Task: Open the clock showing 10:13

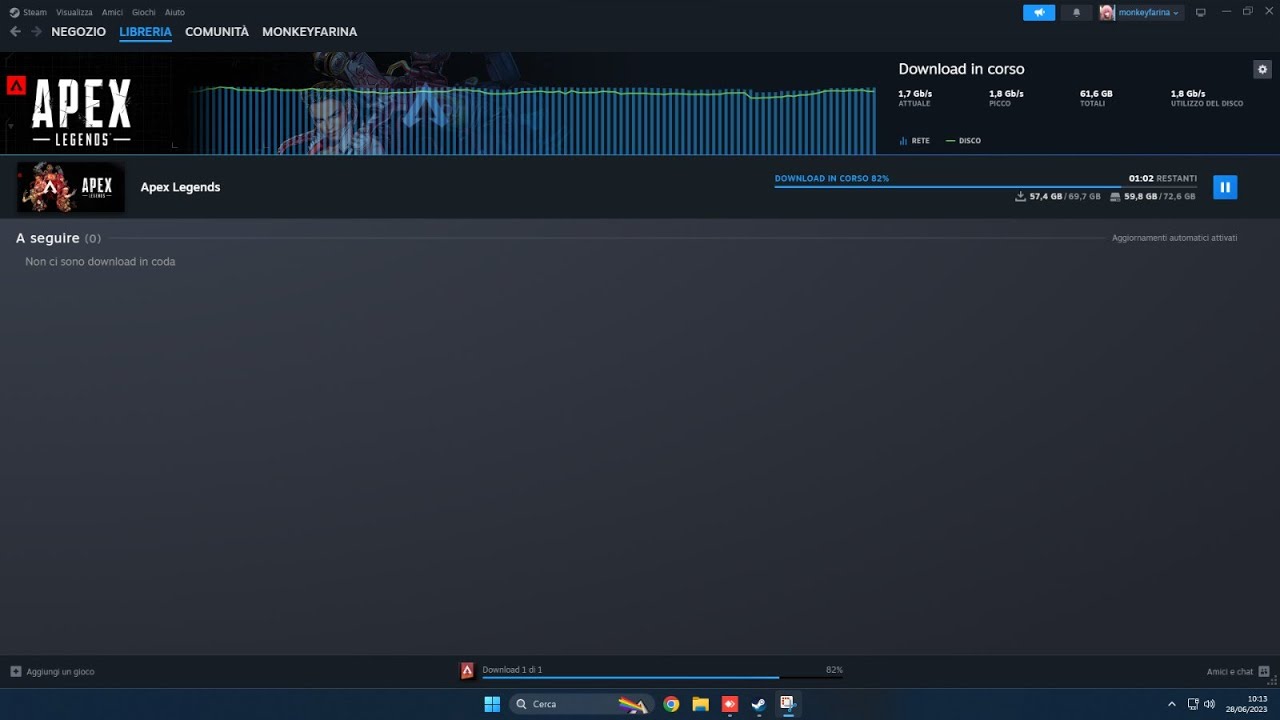Action: coord(1247,704)
